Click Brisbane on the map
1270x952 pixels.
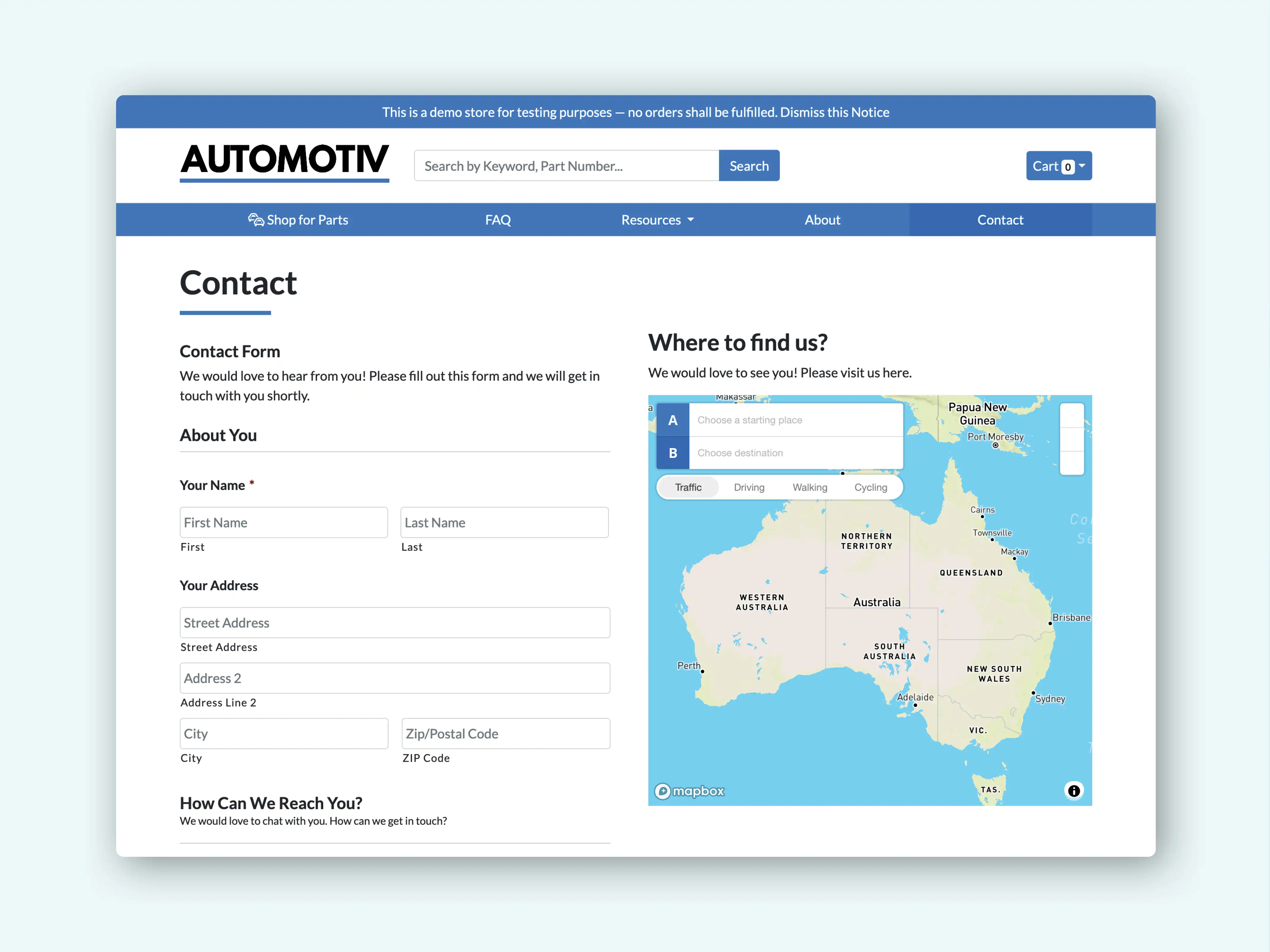(1071, 617)
